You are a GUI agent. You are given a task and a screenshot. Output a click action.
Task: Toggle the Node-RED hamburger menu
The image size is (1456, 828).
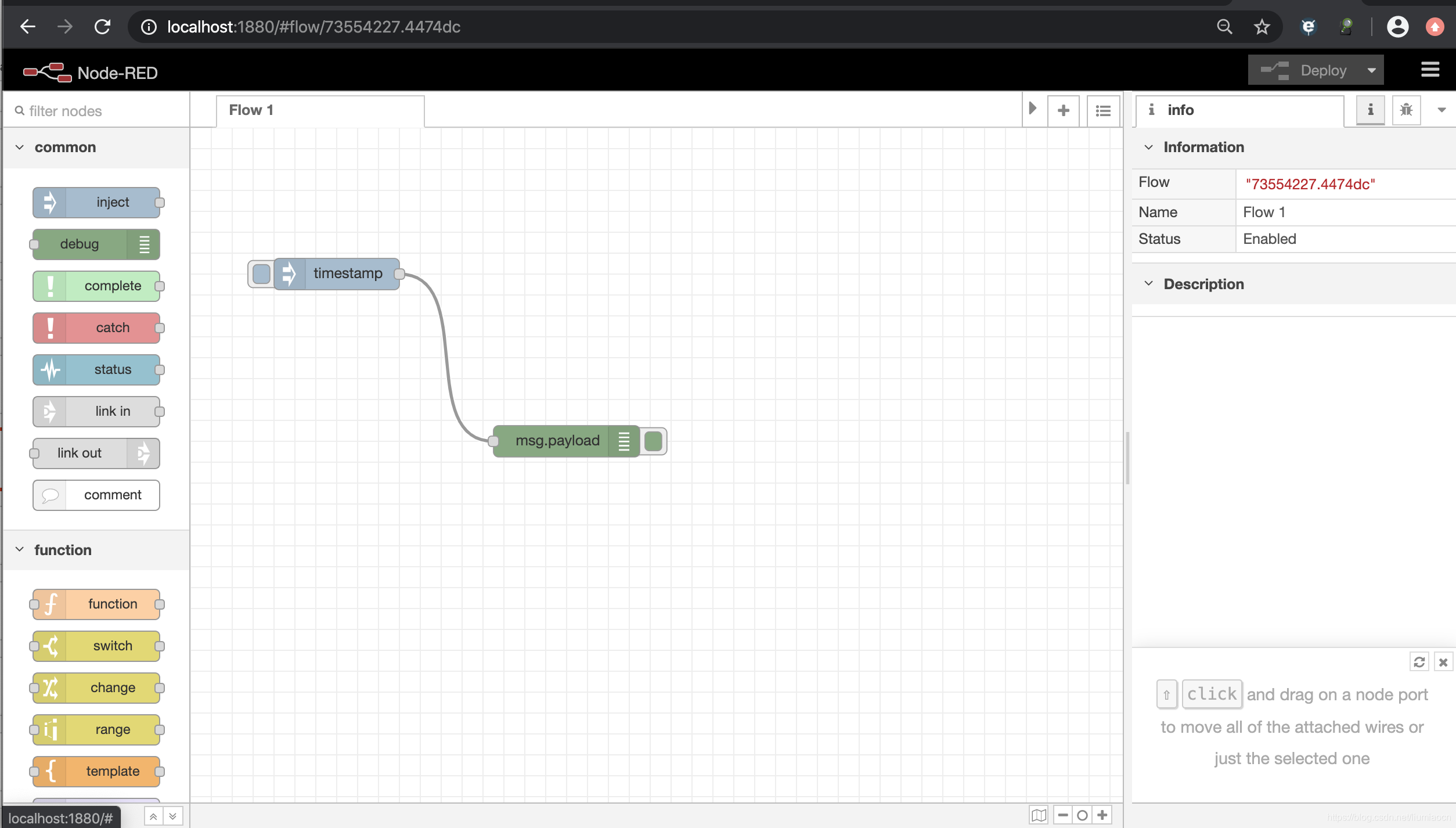point(1430,70)
